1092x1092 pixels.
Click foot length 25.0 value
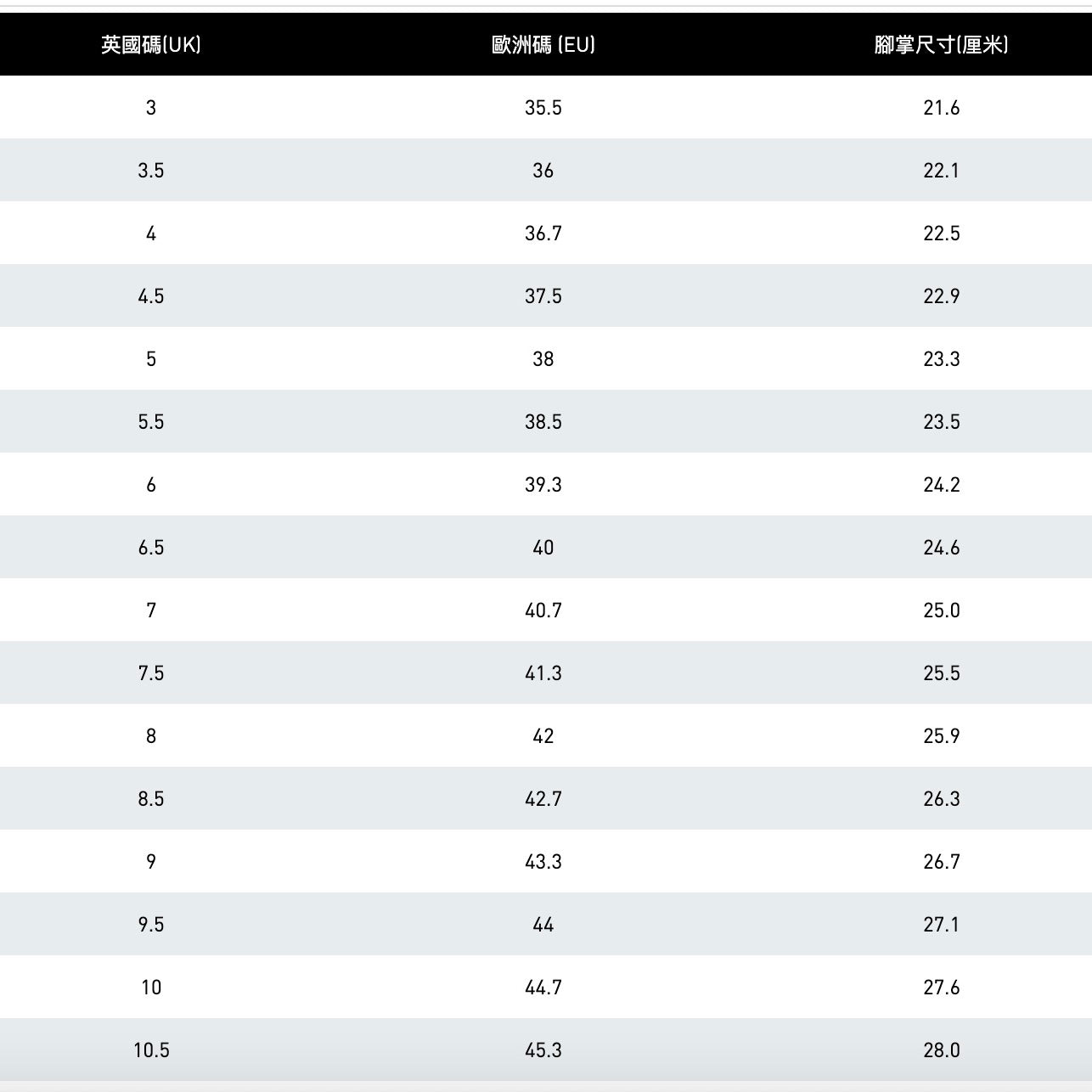[x=941, y=611]
